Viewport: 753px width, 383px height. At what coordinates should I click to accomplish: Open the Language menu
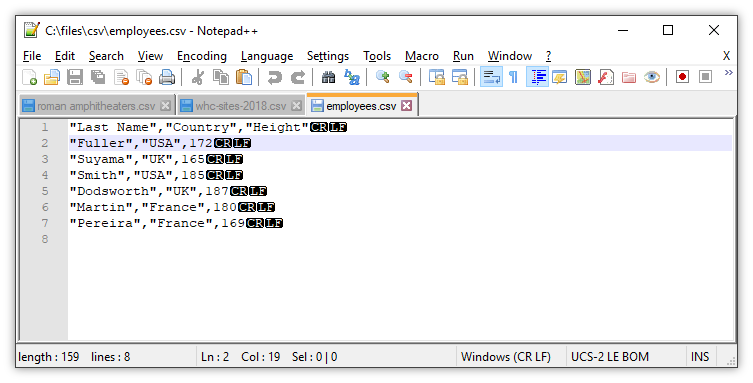(267, 56)
